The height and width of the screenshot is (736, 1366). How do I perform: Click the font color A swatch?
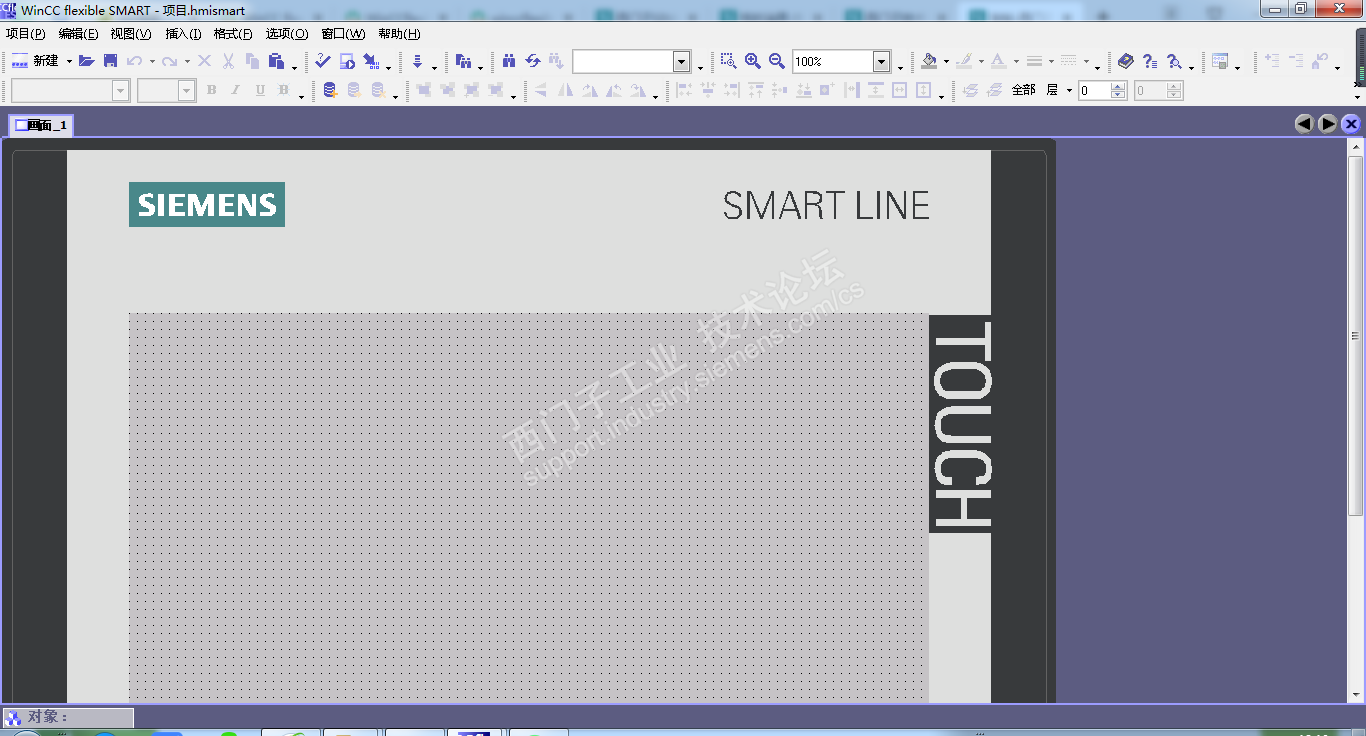click(998, 61)
